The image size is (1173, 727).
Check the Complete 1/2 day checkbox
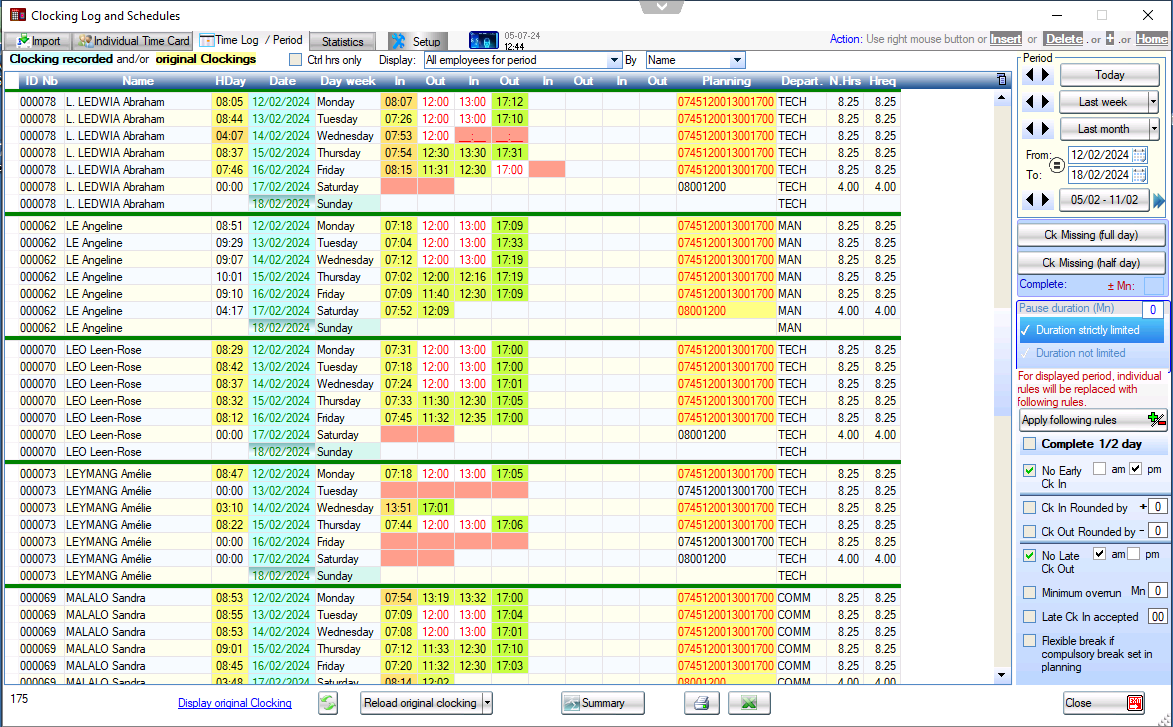coord(1029,444)
